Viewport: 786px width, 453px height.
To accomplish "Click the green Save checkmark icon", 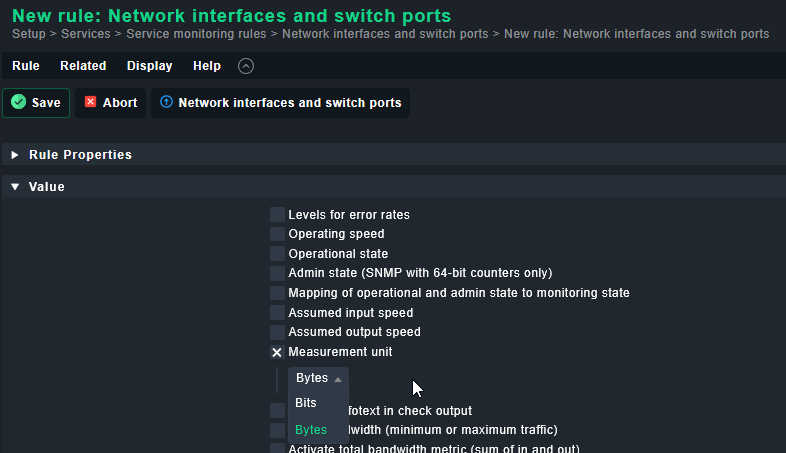I will pos(19,102).
